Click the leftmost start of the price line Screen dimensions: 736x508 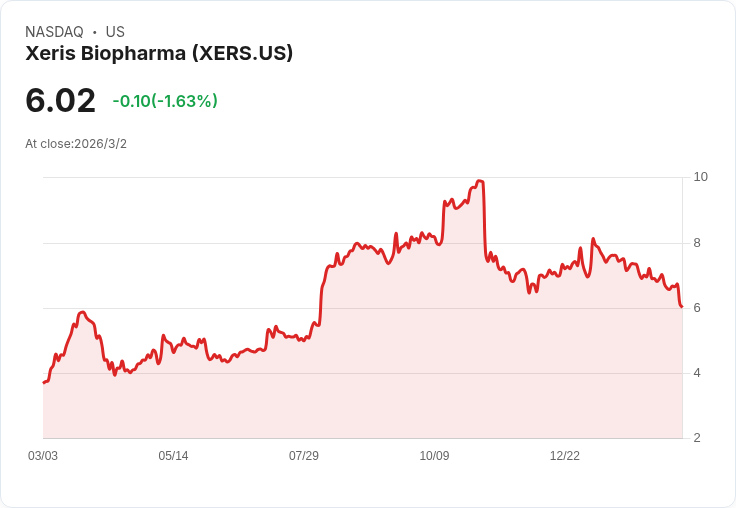point(44,382)
